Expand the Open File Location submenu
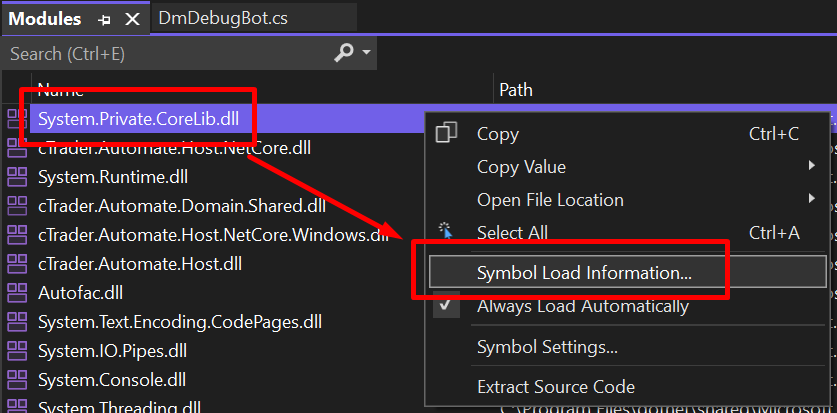The width and height of the screenshot is (837, 413). (812, 199)
